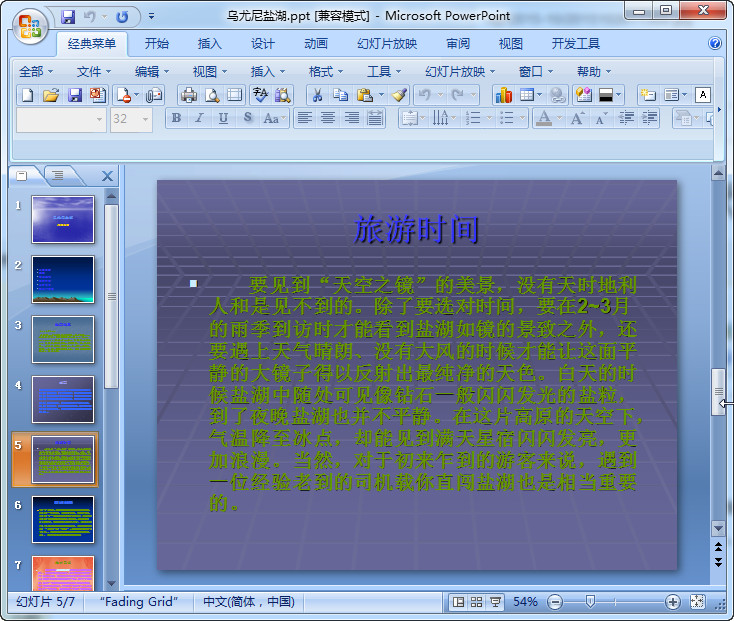Screen dimensions: 734x621
Task: Click Fit slide to current window button
Action: 697,602
